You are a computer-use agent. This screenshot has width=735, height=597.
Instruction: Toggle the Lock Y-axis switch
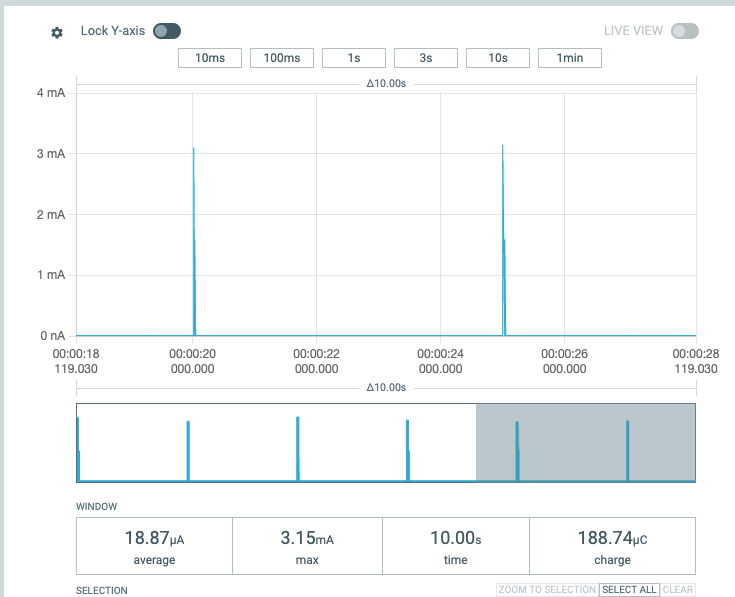click(x=166, y=31)
